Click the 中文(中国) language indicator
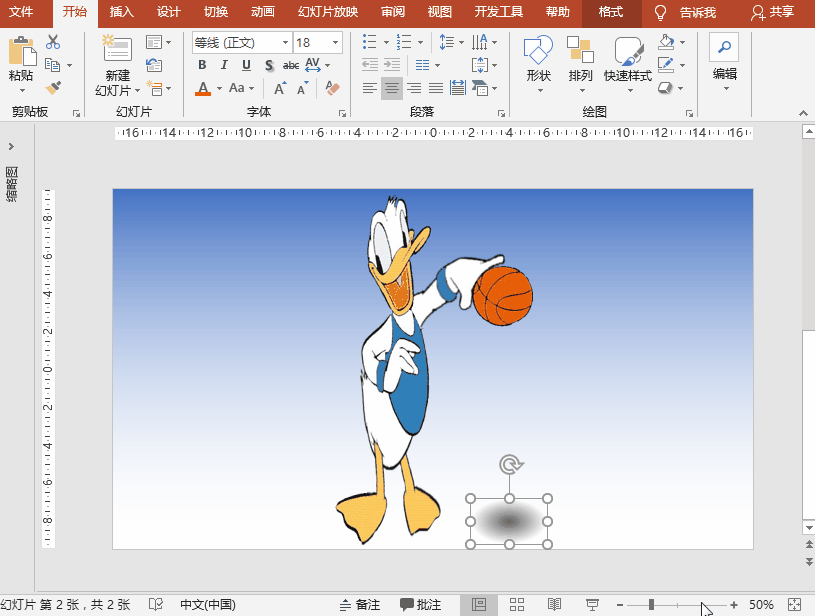 tap(208, 605)
